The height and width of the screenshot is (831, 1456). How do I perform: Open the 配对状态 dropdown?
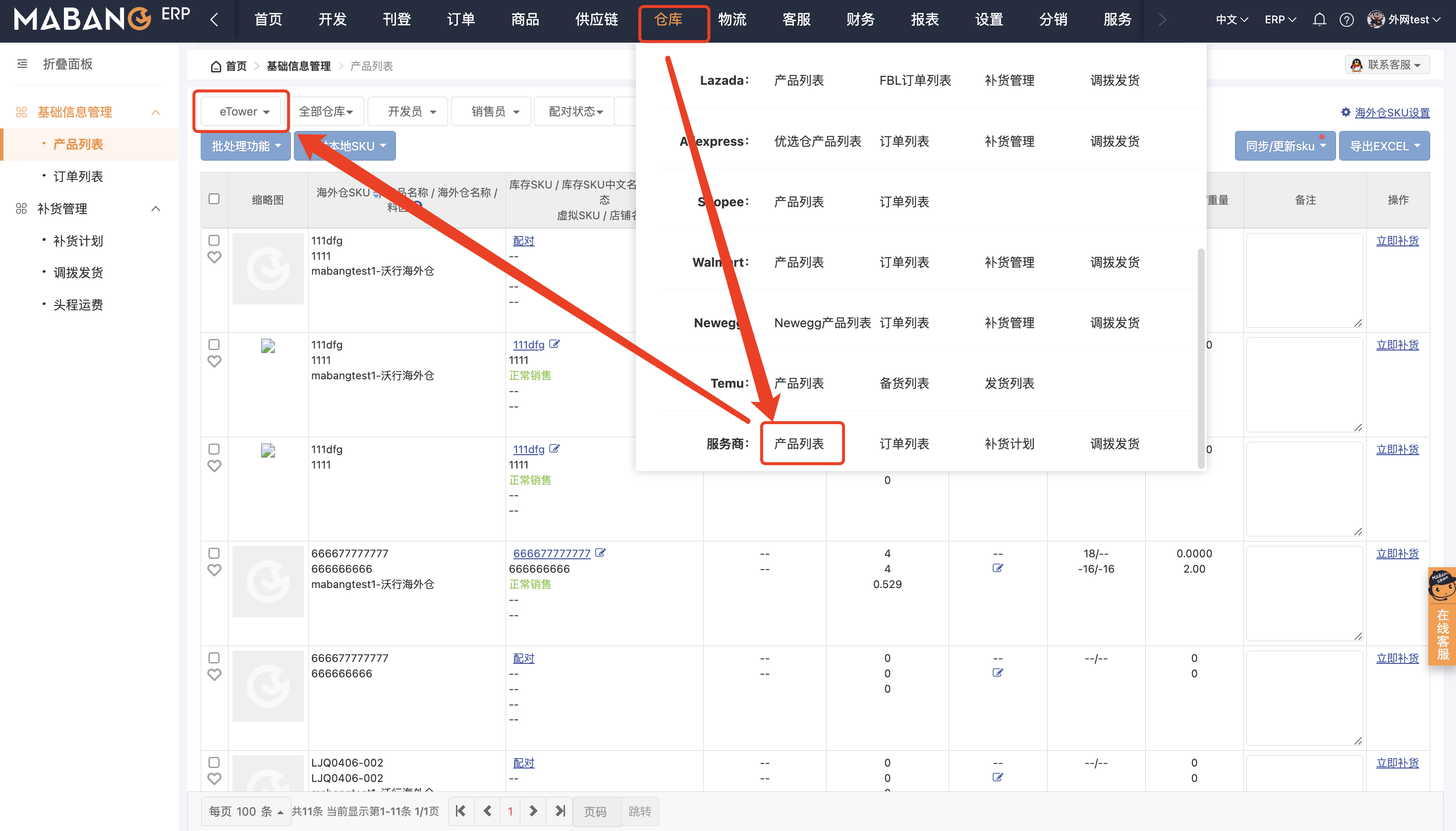(x=575, y=111)
